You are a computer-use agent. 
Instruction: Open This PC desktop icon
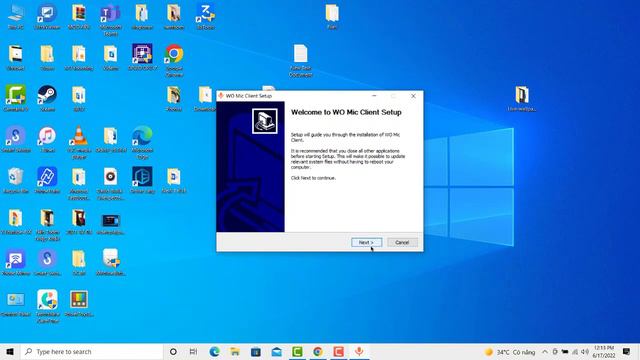[16, 17]
